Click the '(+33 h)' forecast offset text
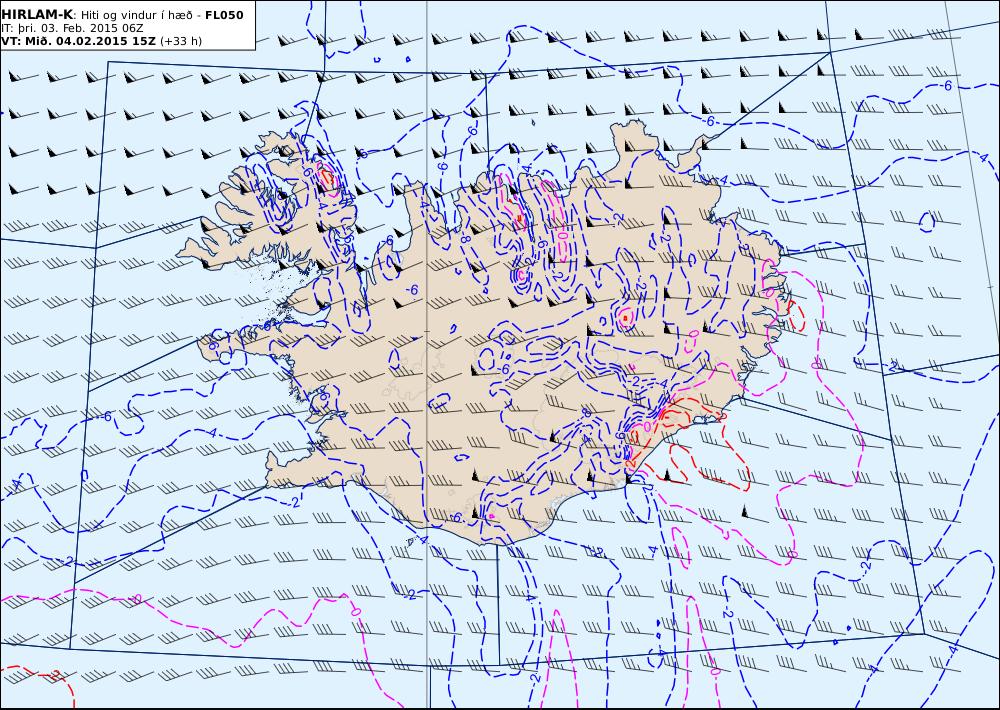The height and width of the screenshot is (710, 1000). pyautogui.click(x=181, y=41)
